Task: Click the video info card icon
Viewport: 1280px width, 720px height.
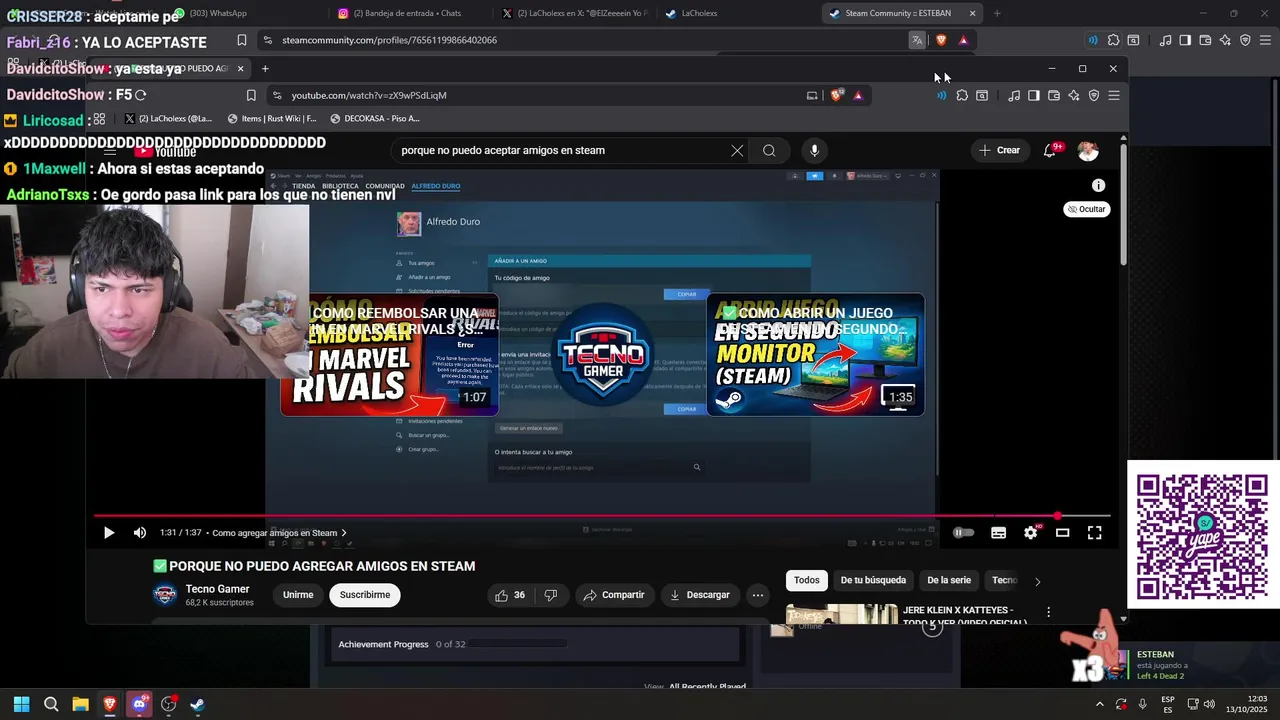Action: pos(1098,185)
